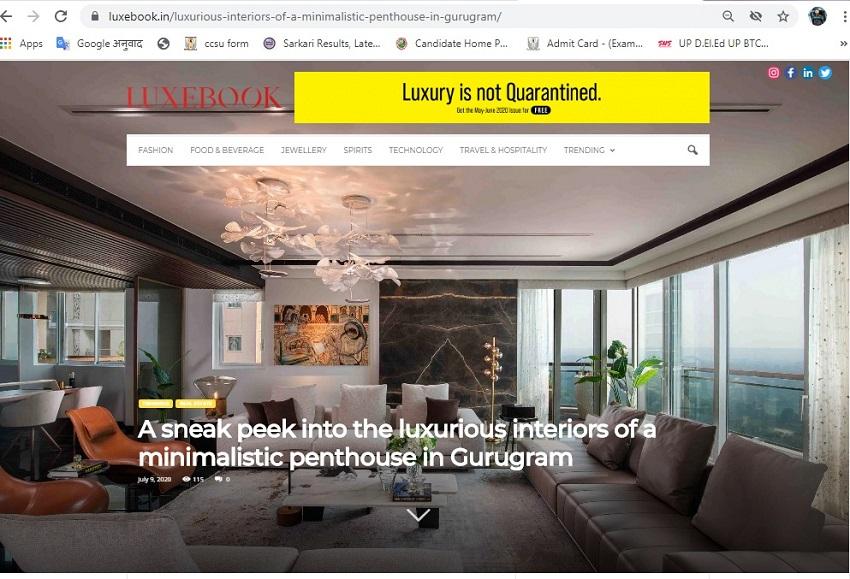Show more bookmarks via double chevron

point(843,43)
